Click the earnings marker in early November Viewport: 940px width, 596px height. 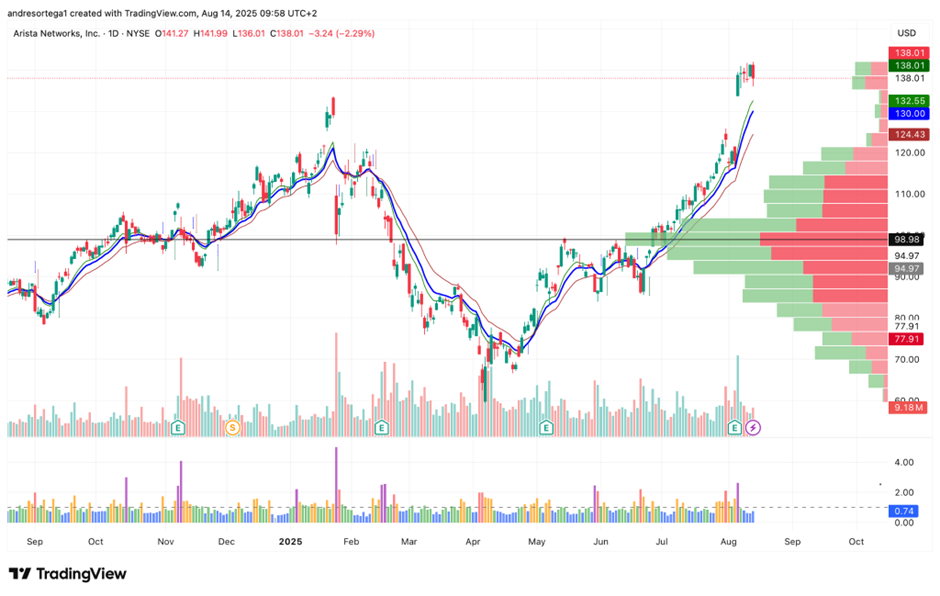pos(177,428)
